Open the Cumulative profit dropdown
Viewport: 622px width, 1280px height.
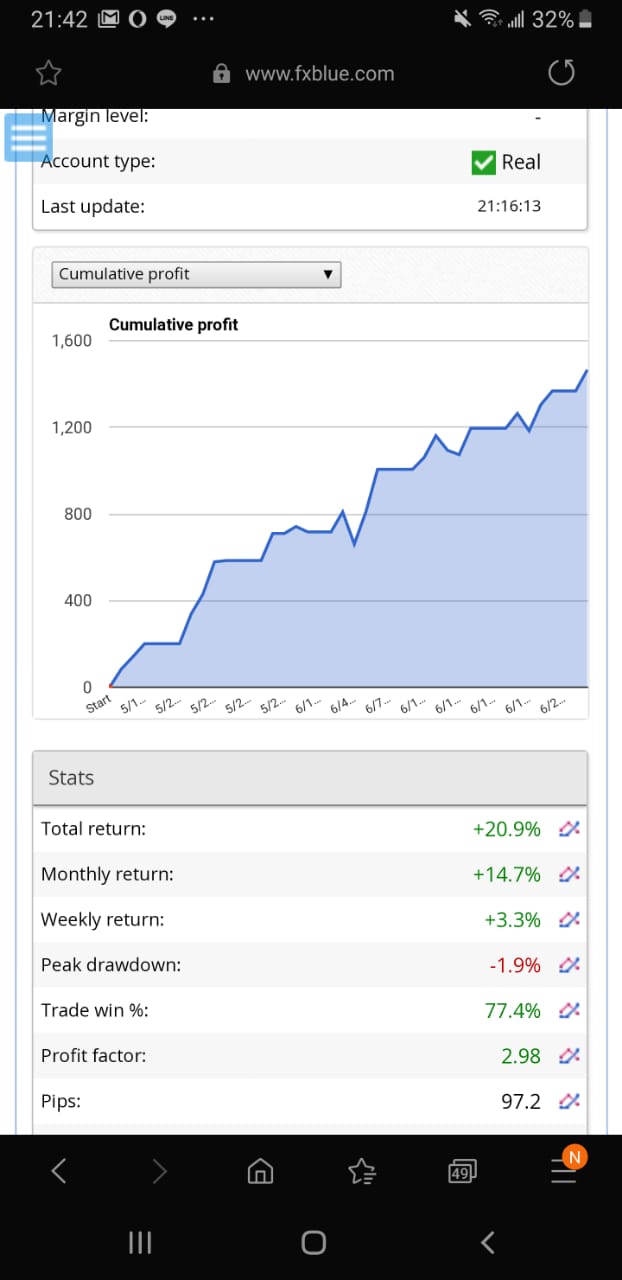[x=196, y=274]
